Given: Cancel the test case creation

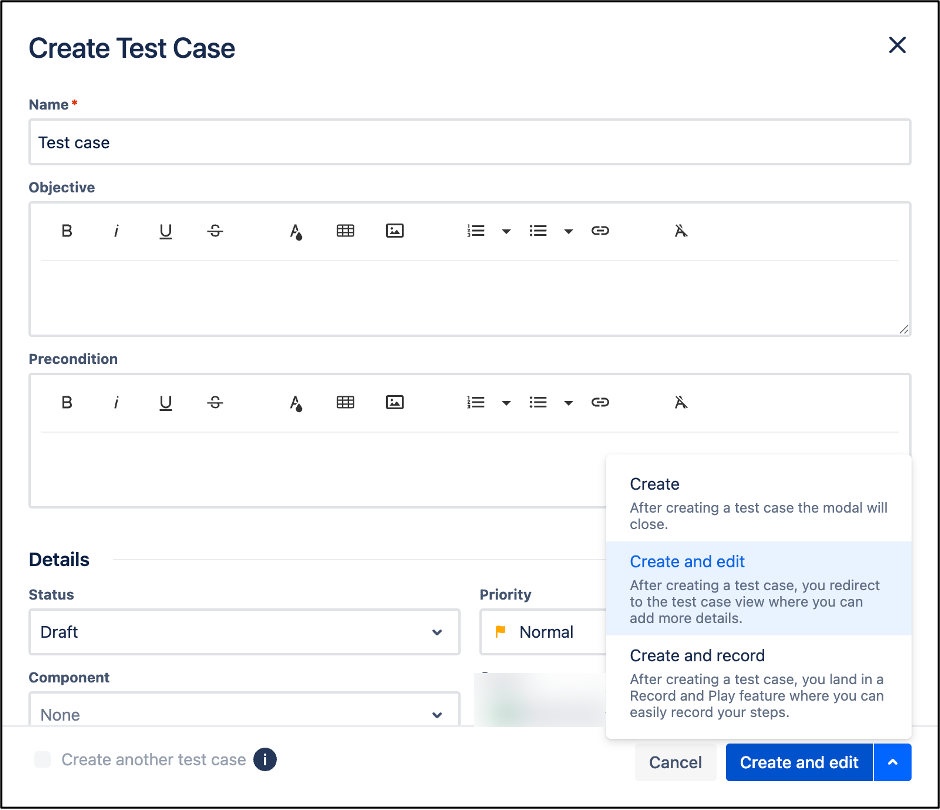Looking at the screenshot, I should pos(675,762).
